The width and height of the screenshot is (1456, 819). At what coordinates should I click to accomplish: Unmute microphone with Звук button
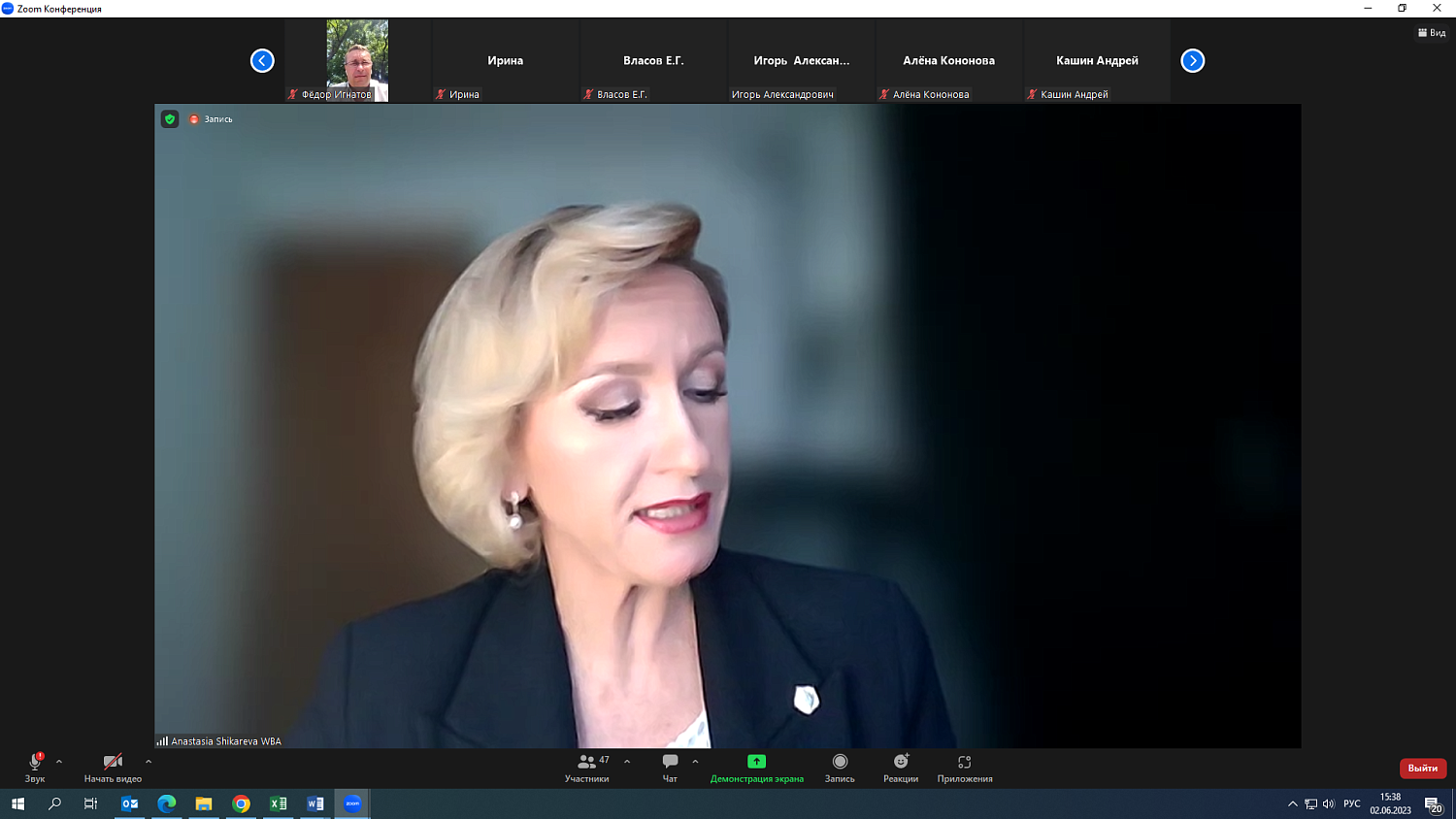coord(35,768)
